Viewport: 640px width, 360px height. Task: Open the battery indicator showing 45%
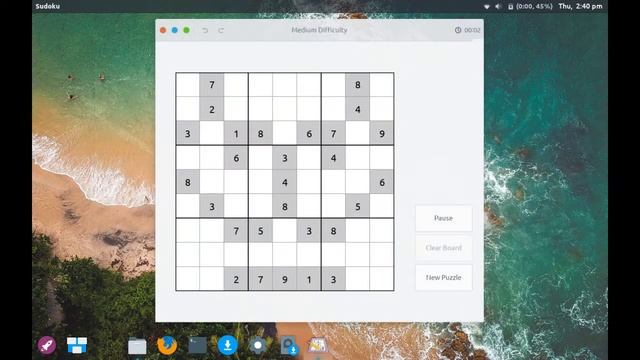[x=530, y=7]
